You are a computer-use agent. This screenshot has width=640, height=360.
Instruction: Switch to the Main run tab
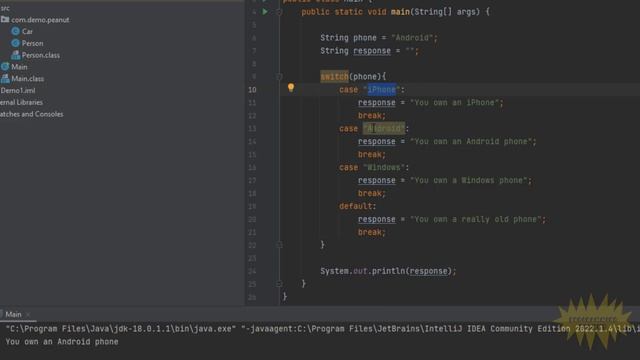(13, 314)
